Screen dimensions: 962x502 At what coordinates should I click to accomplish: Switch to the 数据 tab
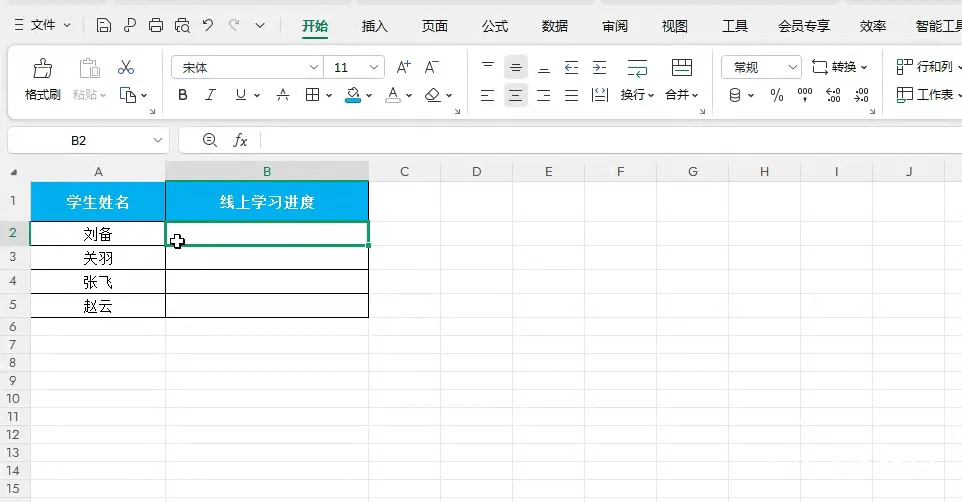point(555,26)
